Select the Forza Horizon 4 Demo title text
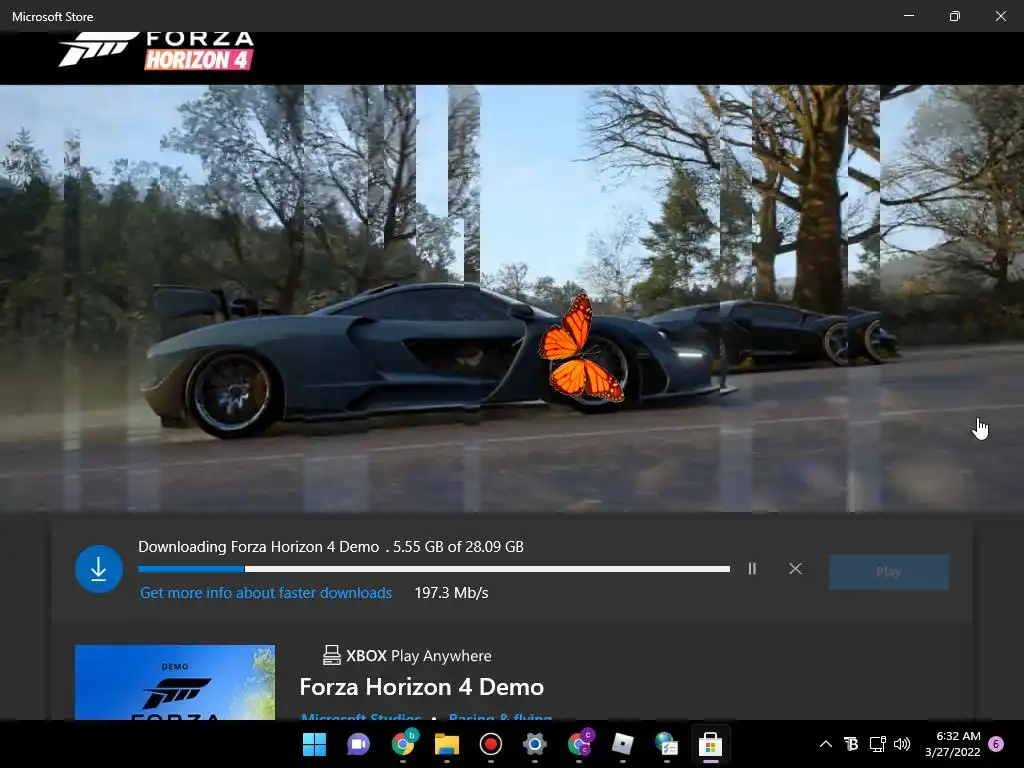 [x=422, y=687]
